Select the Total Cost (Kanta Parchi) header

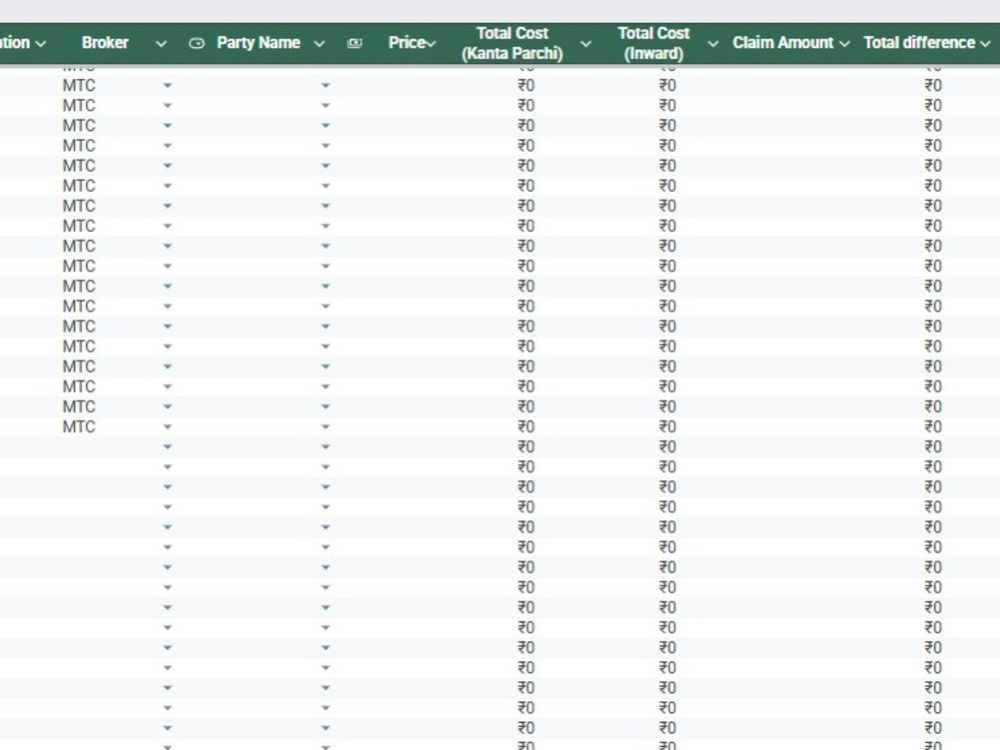pos(512,43)
